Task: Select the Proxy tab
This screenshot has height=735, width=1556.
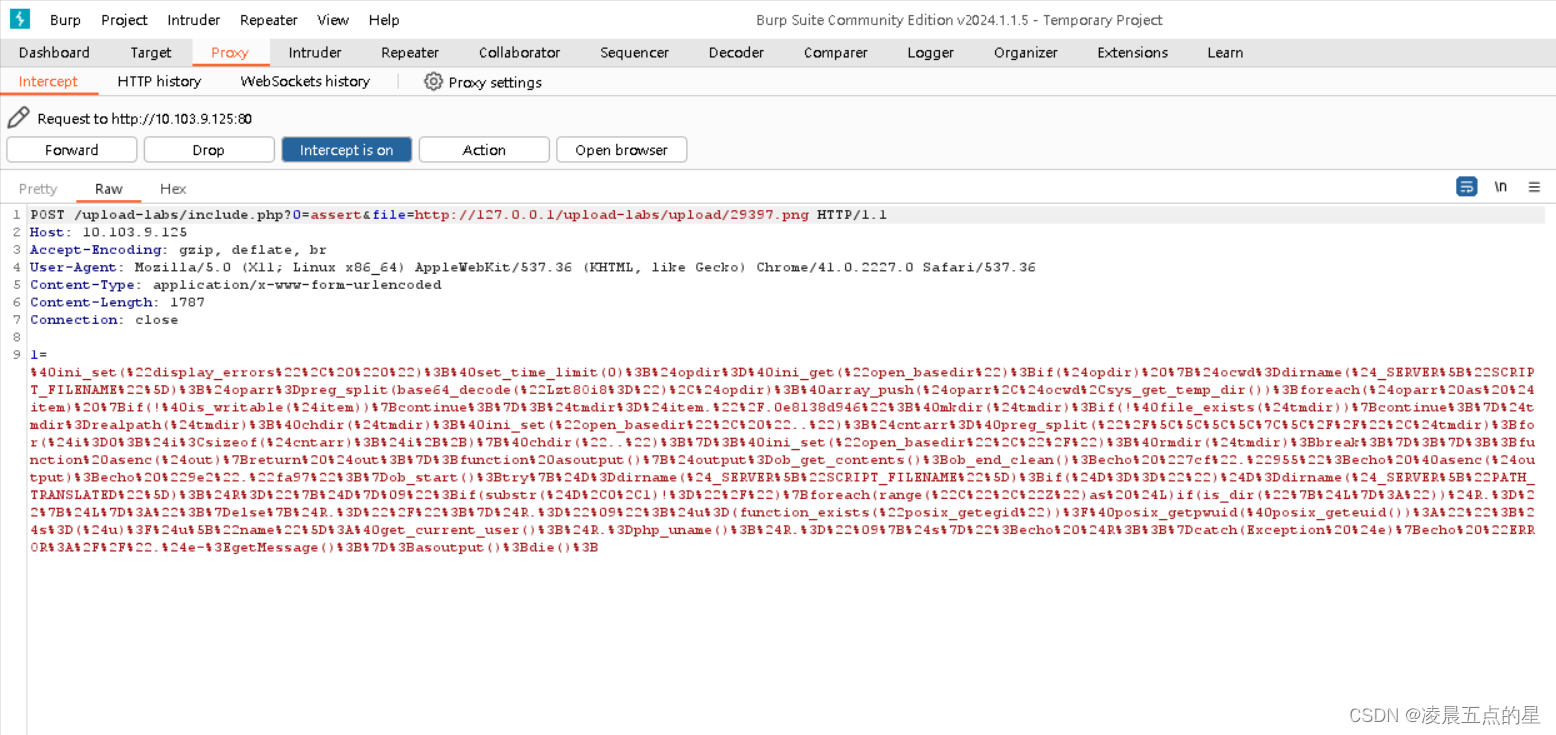Action: tap(230, 53)
